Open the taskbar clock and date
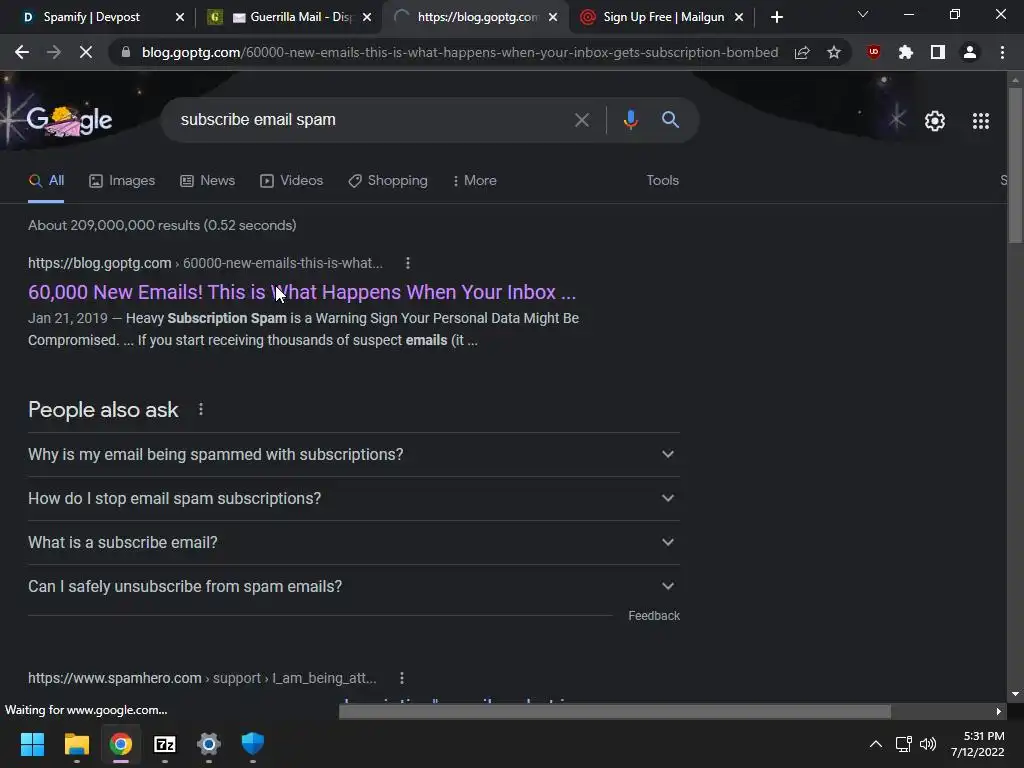This screenshot has height=768, width=1024. pos(978,744)
